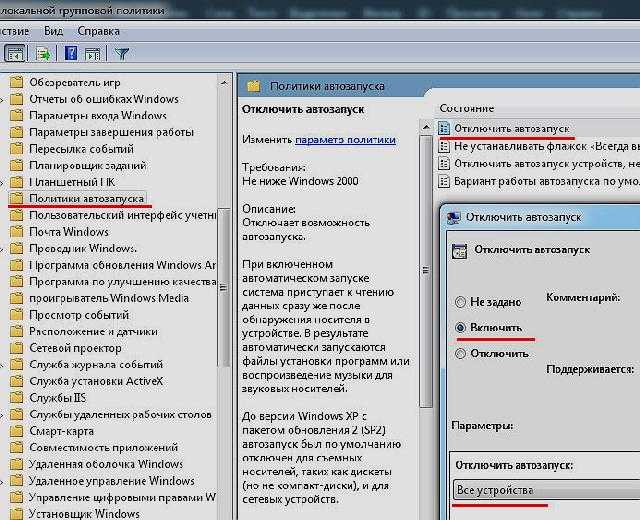
Task: Select Служба журнала событий folder
Action: tap(96, 364)
